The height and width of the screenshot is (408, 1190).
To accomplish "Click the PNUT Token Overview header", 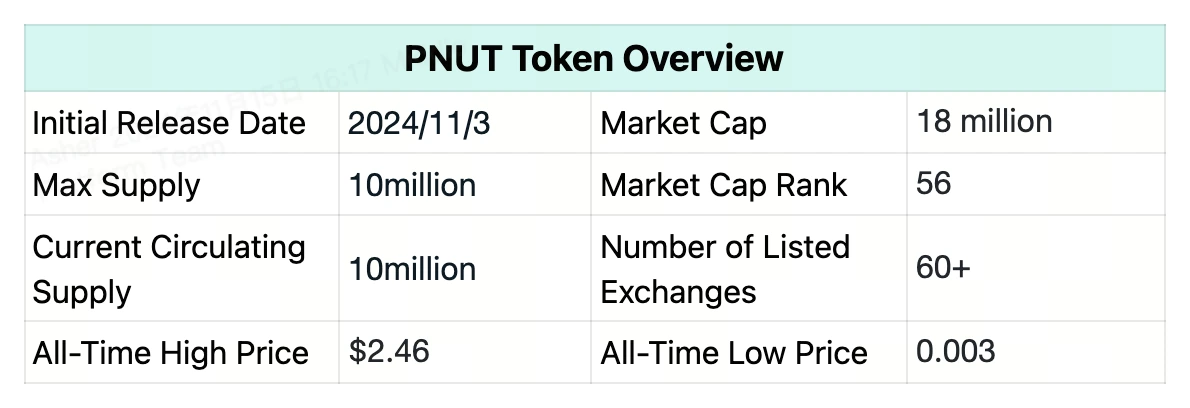I will [593, 58].
